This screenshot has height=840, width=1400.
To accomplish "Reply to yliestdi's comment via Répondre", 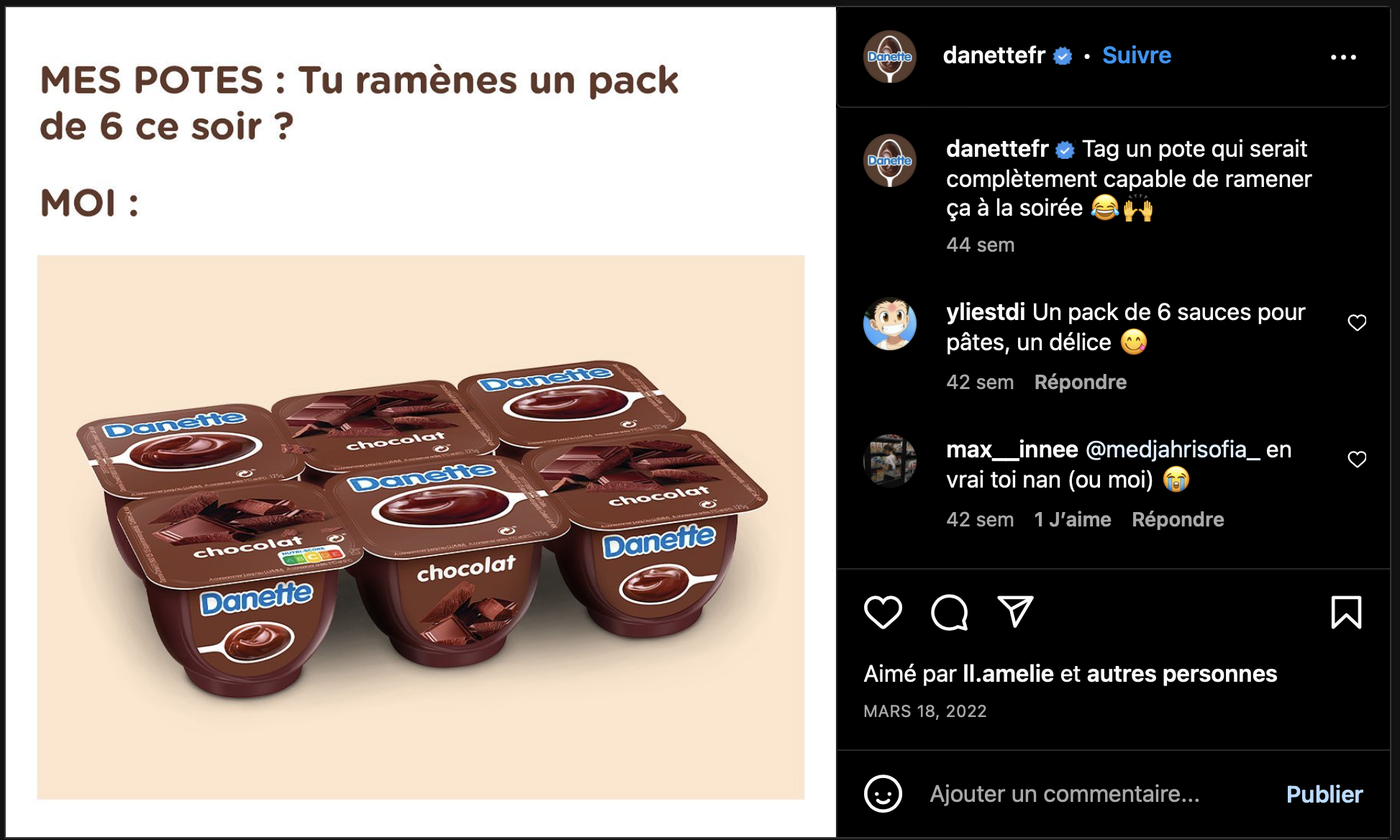I will [1081, 382].
